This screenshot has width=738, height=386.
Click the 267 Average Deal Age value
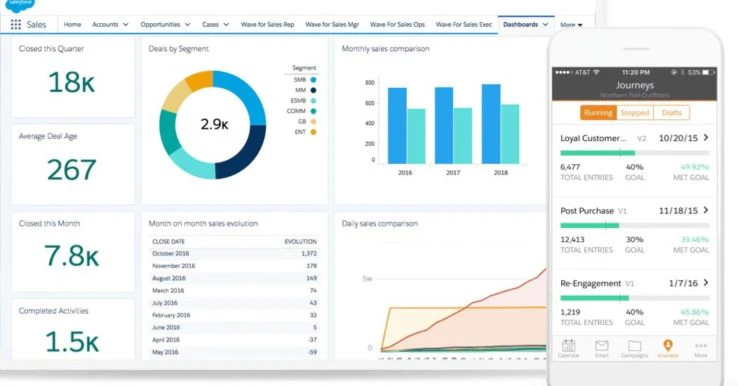click(72, 170)
